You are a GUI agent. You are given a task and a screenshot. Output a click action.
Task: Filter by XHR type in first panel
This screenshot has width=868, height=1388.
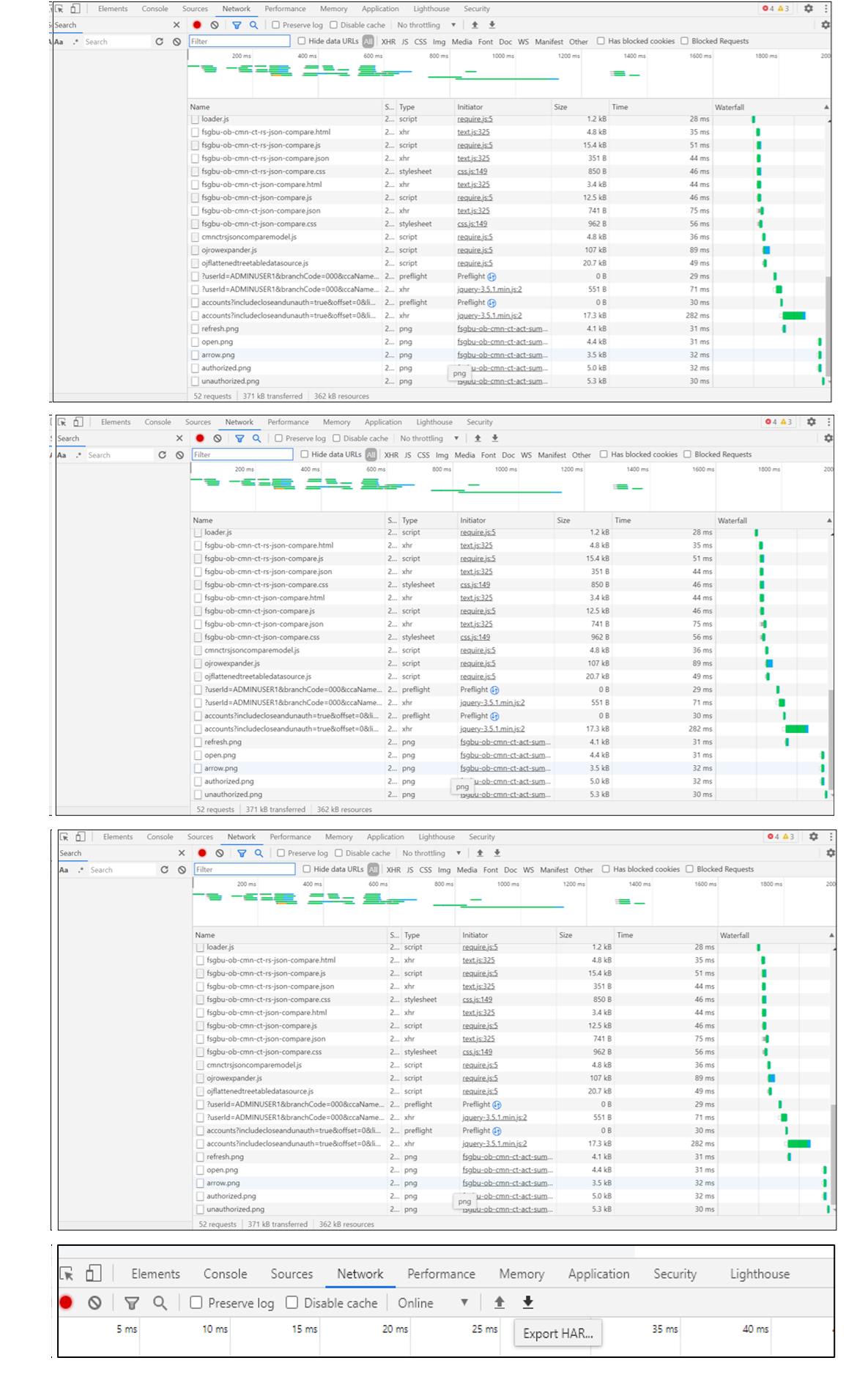click(x=388, y=42)
